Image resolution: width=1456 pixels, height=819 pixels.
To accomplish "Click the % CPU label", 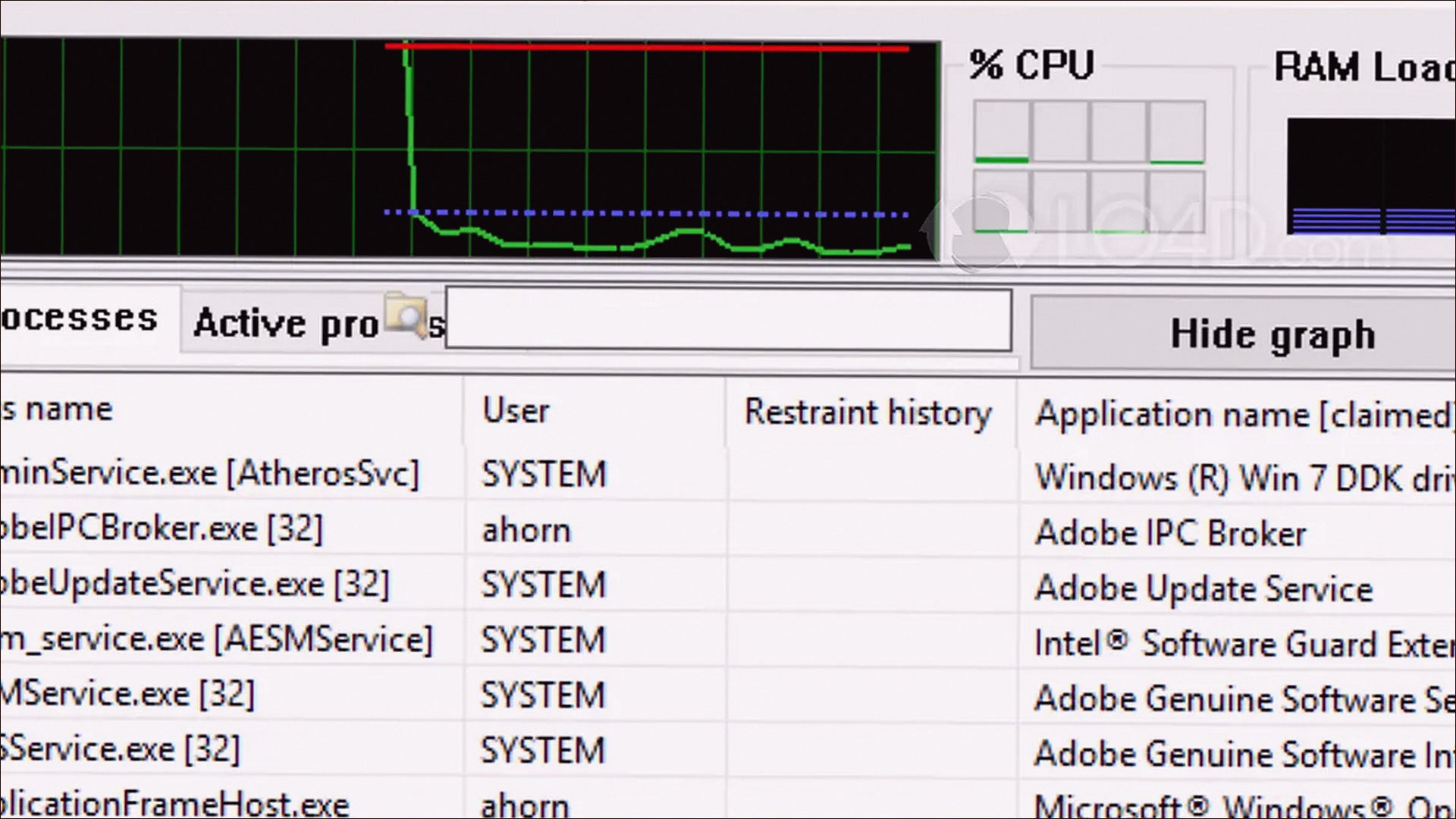I will coord(1032,65).
